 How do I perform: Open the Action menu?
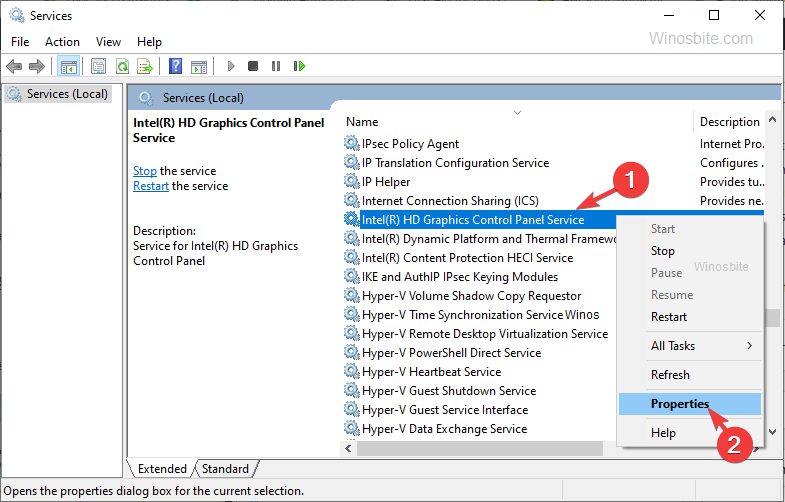[x=62, y=42]
